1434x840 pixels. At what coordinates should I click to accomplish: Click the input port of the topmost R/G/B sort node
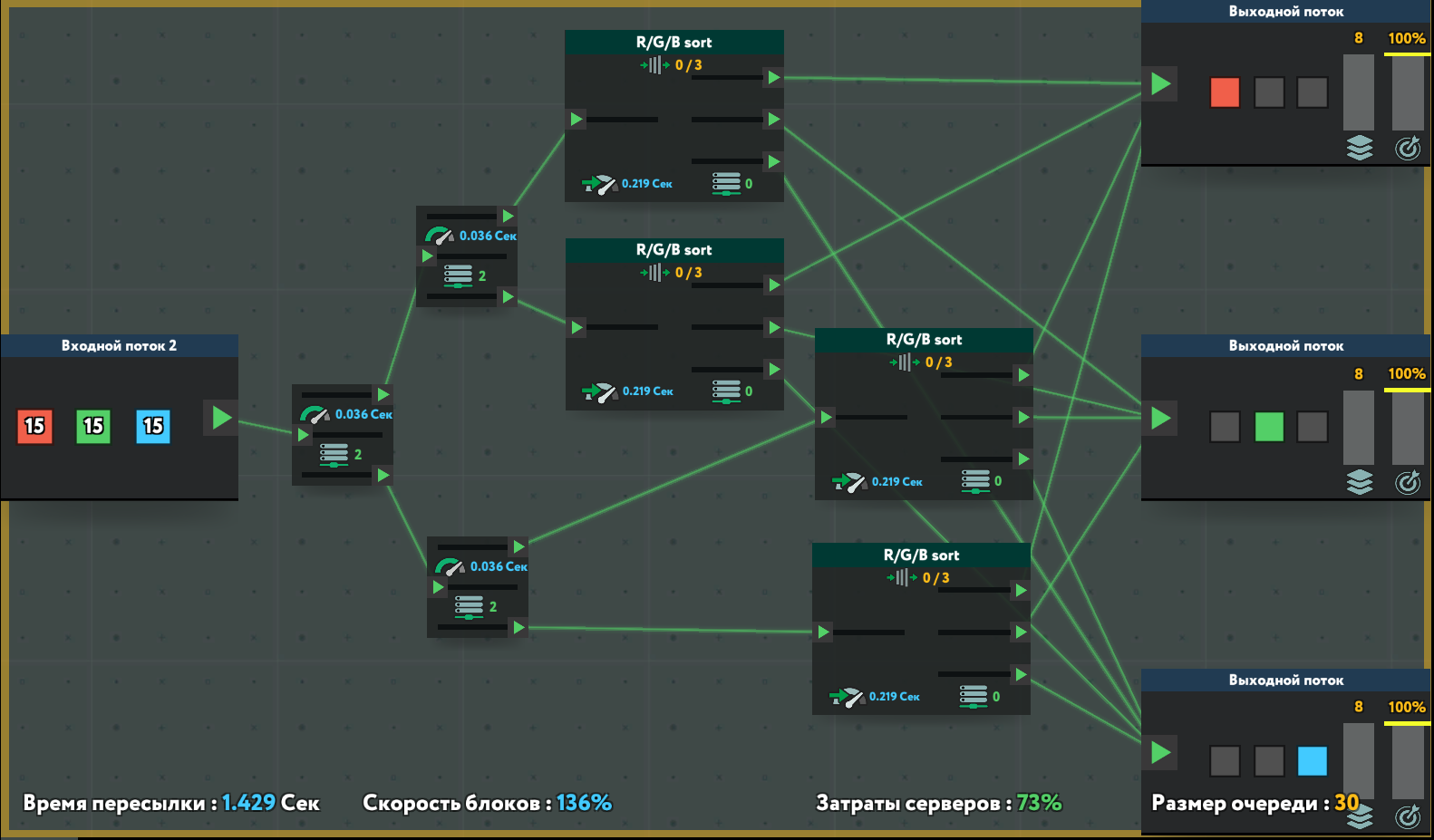[x=577, y=119]
